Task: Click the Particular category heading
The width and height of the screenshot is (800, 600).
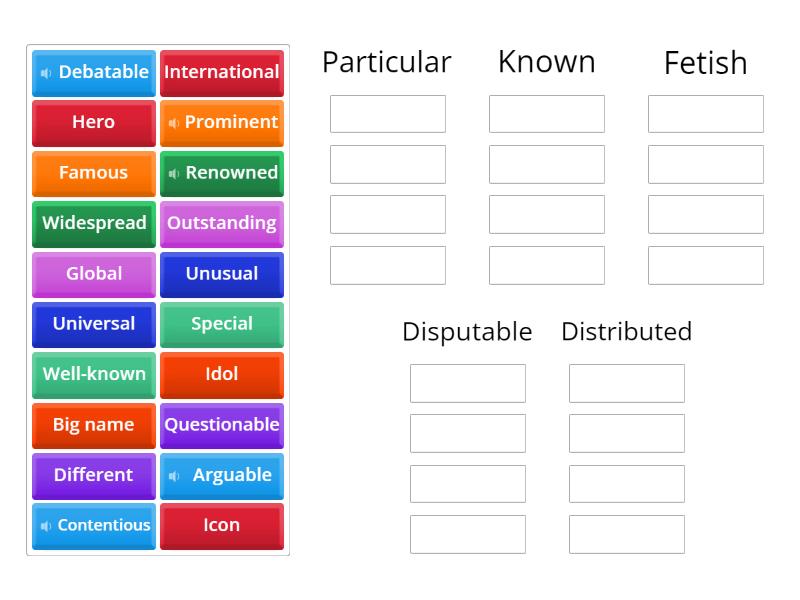Action: (386, 62)
